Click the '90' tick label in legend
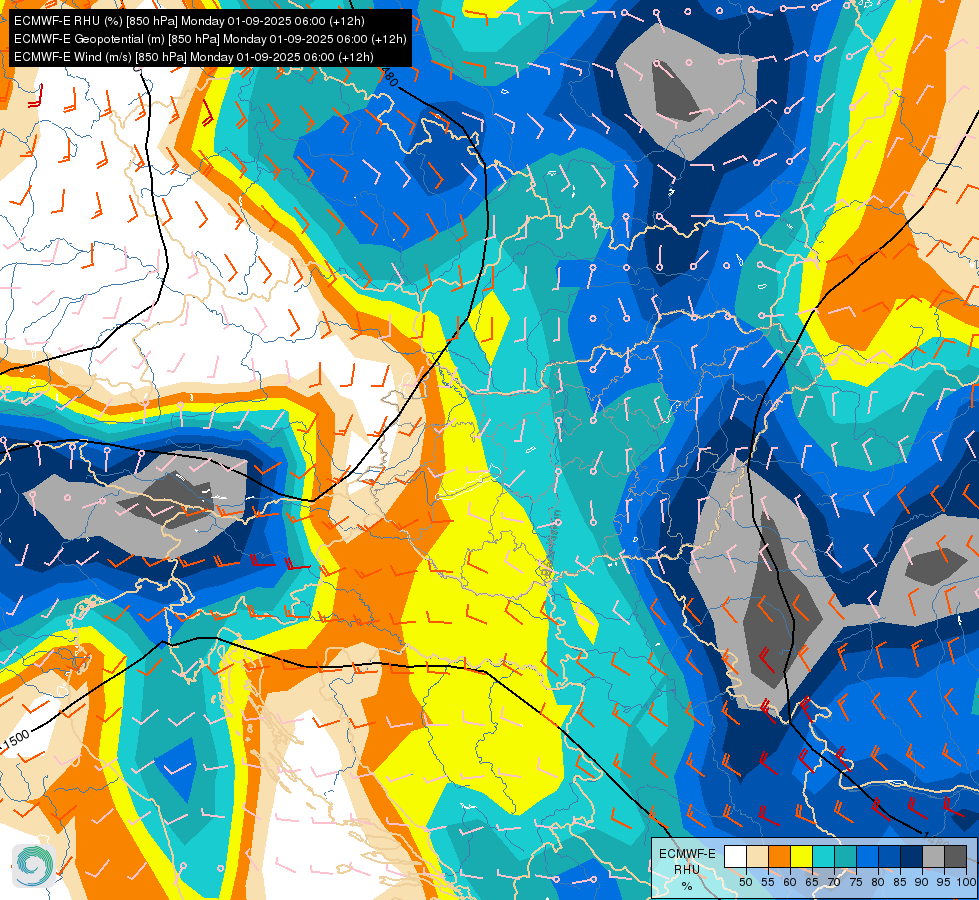Image resolution: width=979 pixels, height=900 pixels. point(922,883)
